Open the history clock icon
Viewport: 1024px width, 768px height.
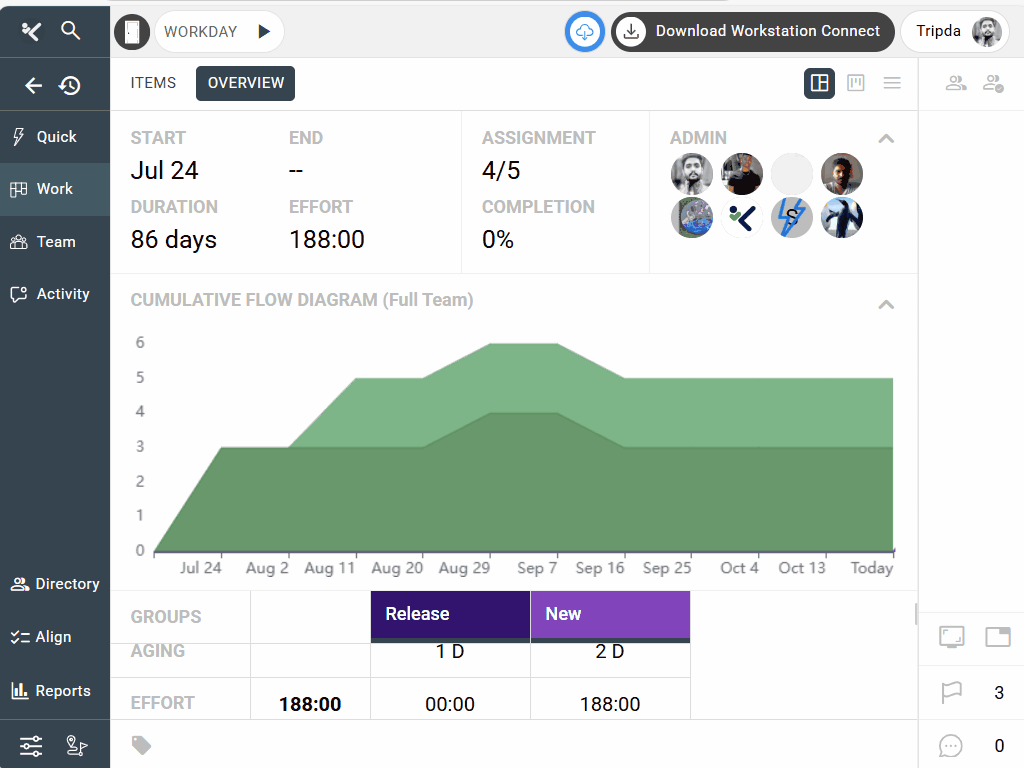(x=70, y=86)
